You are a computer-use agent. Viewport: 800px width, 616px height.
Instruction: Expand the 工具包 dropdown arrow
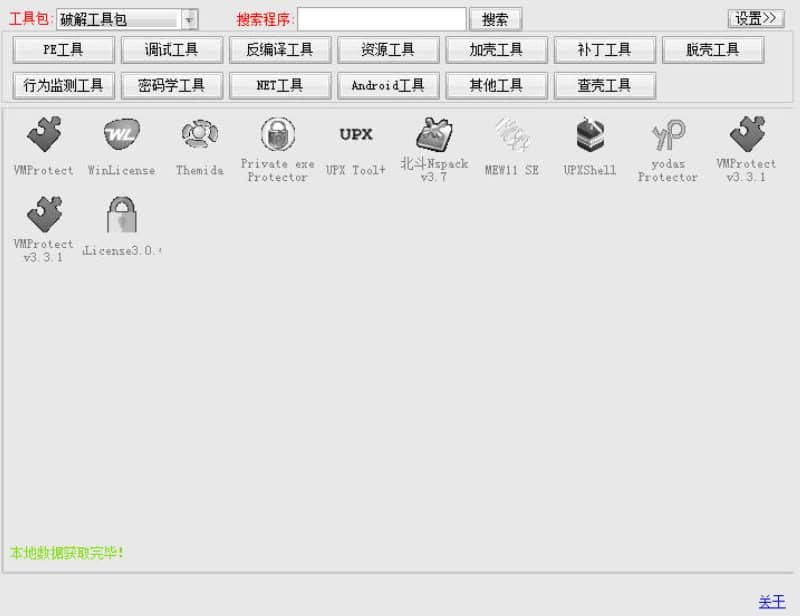[189, 20]
